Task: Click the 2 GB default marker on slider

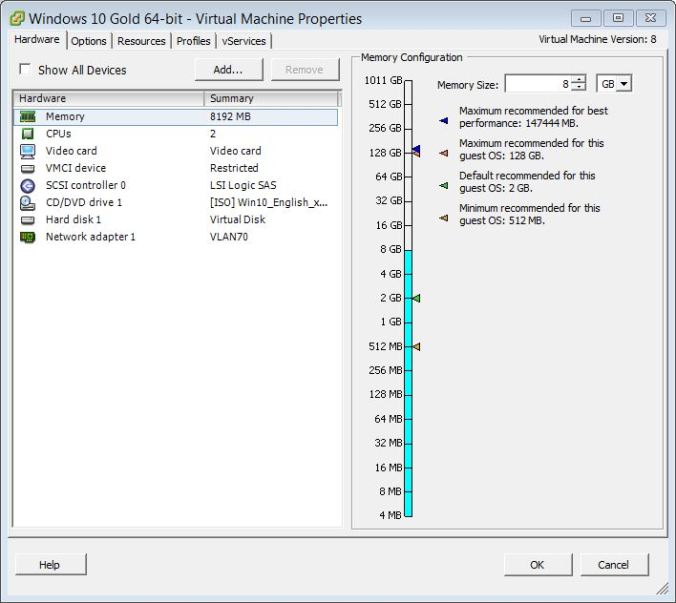Action: click(x=416, y=298)
